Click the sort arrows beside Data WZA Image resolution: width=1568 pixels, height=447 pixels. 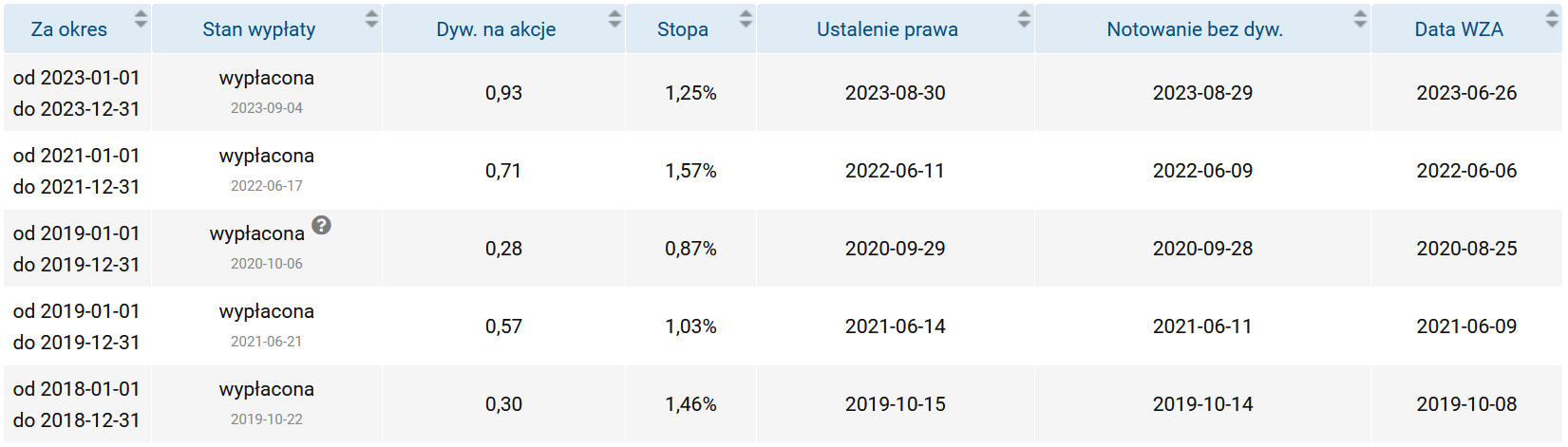coord(1552,18)
